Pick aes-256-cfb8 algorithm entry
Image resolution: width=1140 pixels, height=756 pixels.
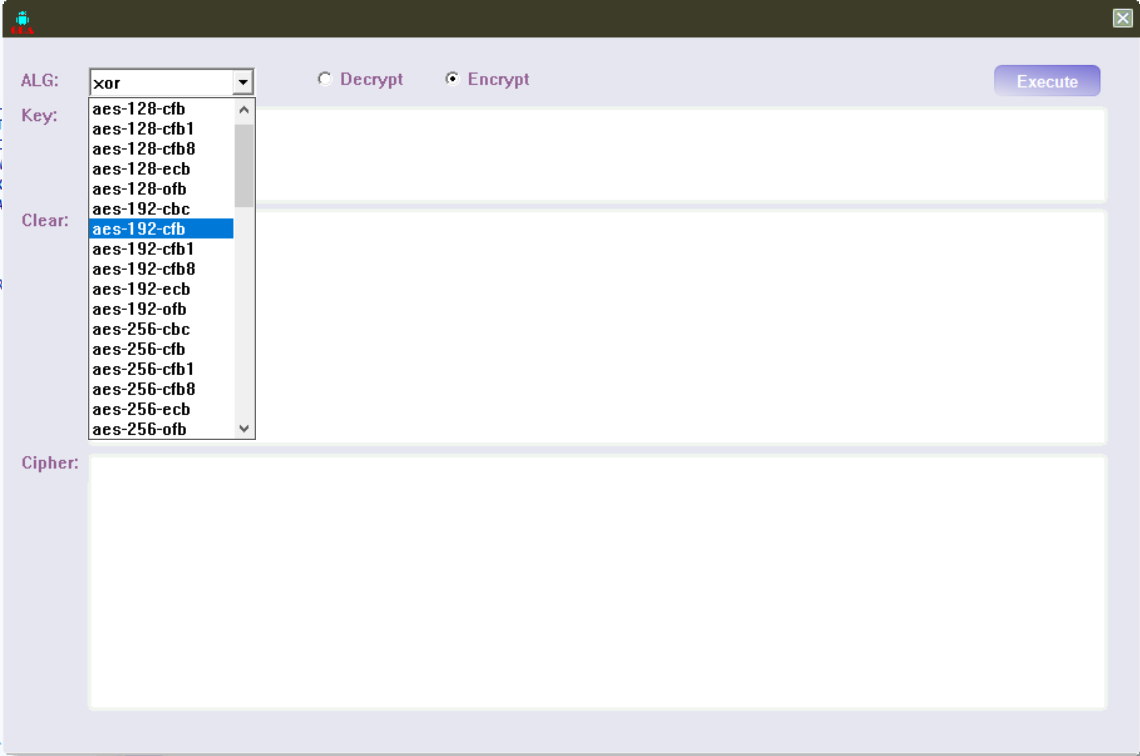tap(161, 390)
